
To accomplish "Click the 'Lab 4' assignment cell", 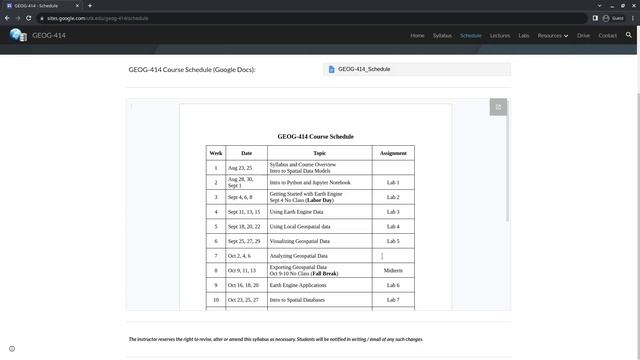I will pyautogui.click(x=393, y=227).
